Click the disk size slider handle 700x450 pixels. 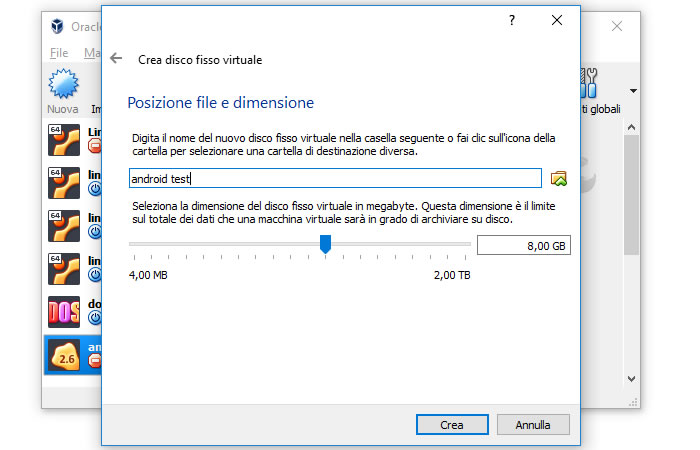(325, 244)
